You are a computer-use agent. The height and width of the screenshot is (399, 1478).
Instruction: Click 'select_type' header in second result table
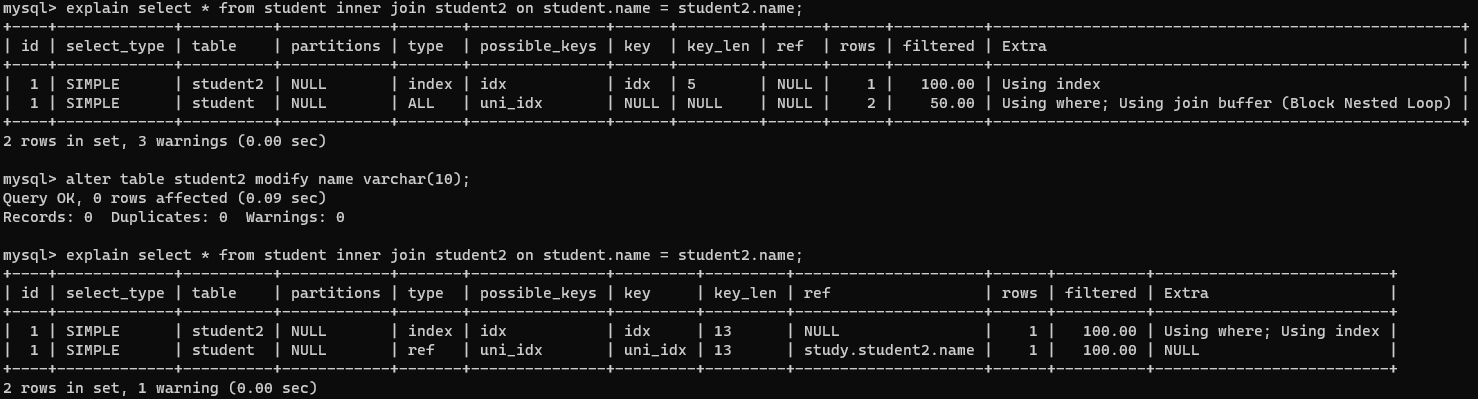tap(114, 294)
